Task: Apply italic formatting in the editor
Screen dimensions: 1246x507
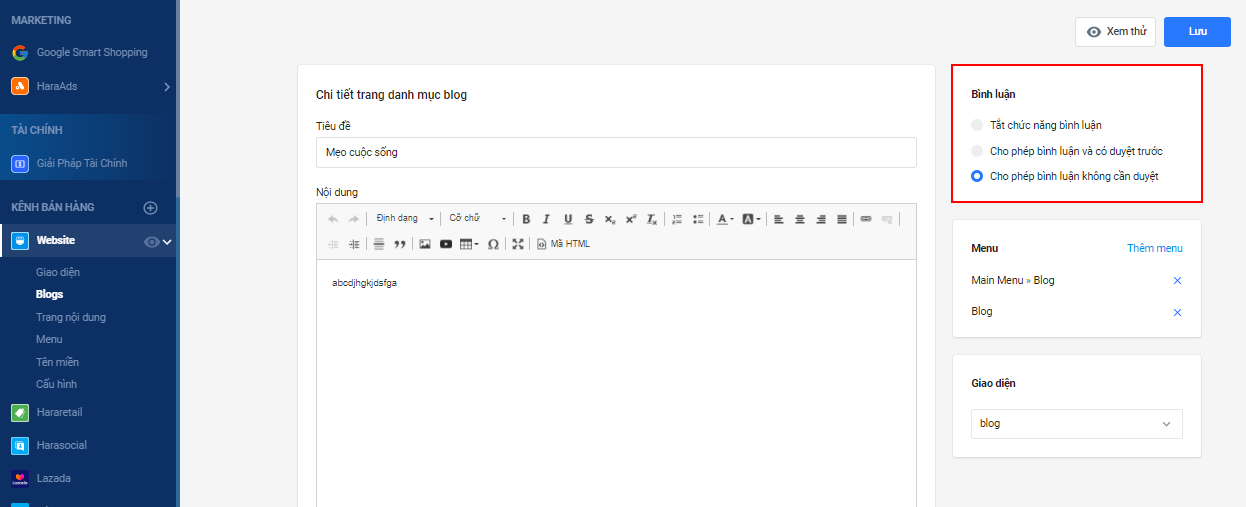Action: 546,219
